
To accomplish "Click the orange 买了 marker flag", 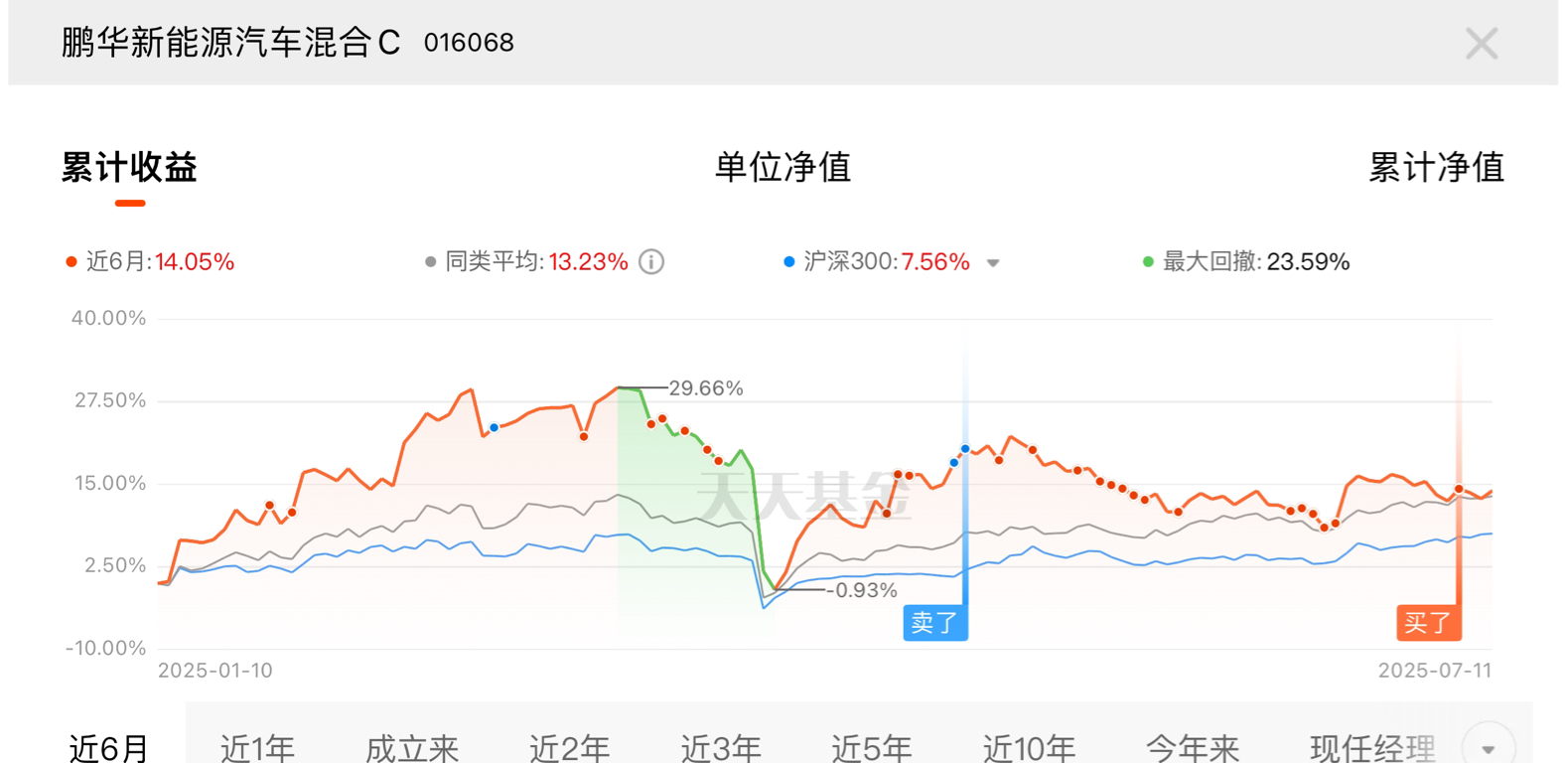I will coord(1428,623).
